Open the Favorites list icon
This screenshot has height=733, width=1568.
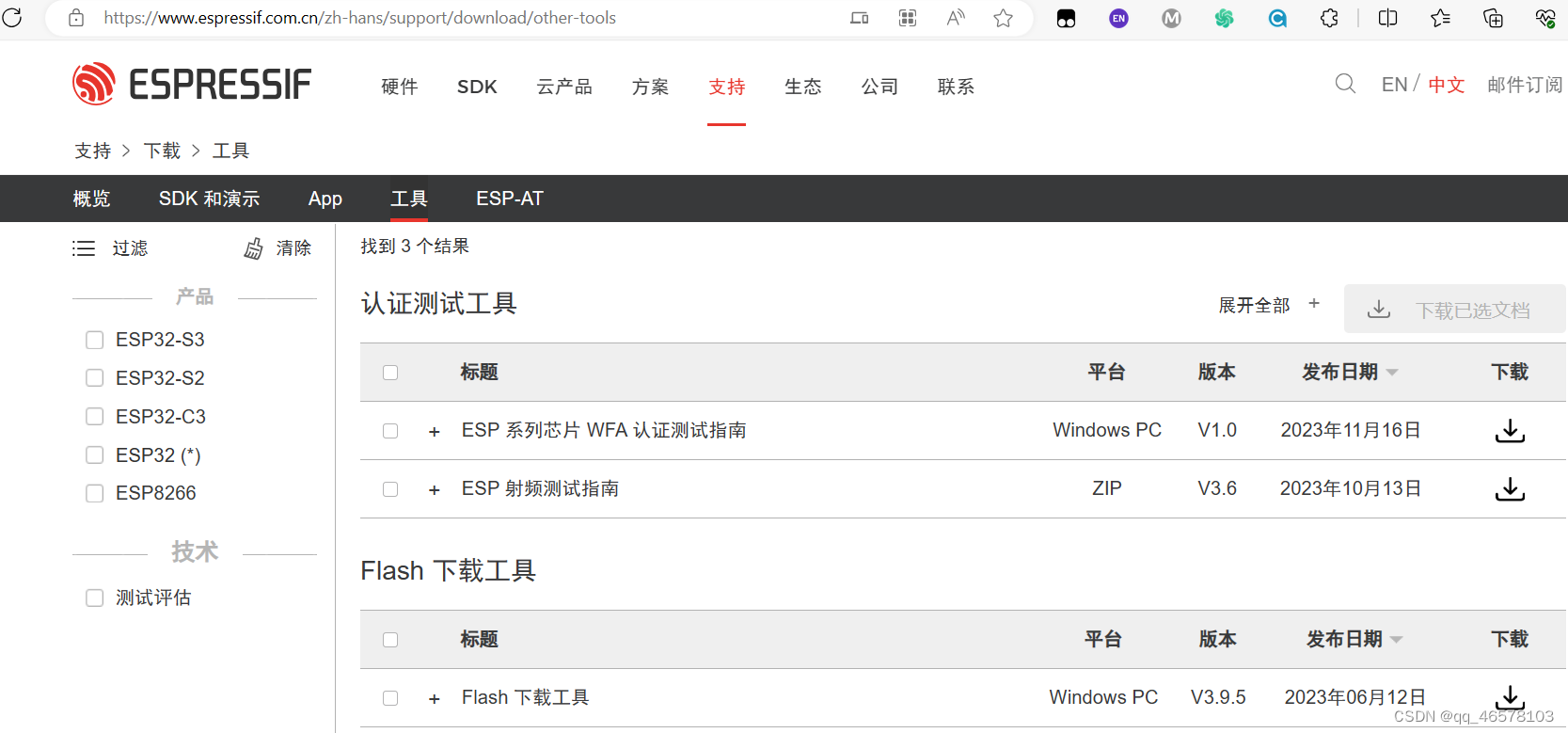click(x=1440, y=18)
